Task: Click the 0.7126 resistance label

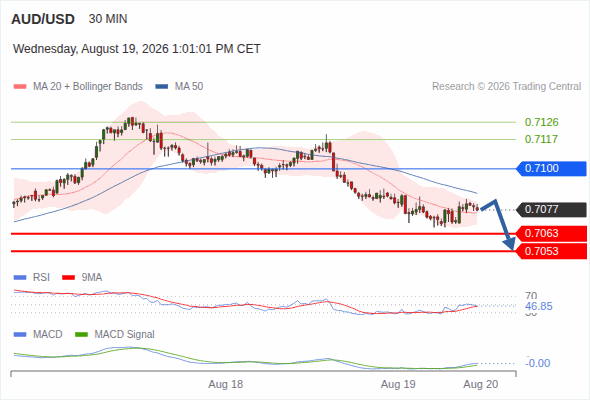Action: tap(541, 122)
